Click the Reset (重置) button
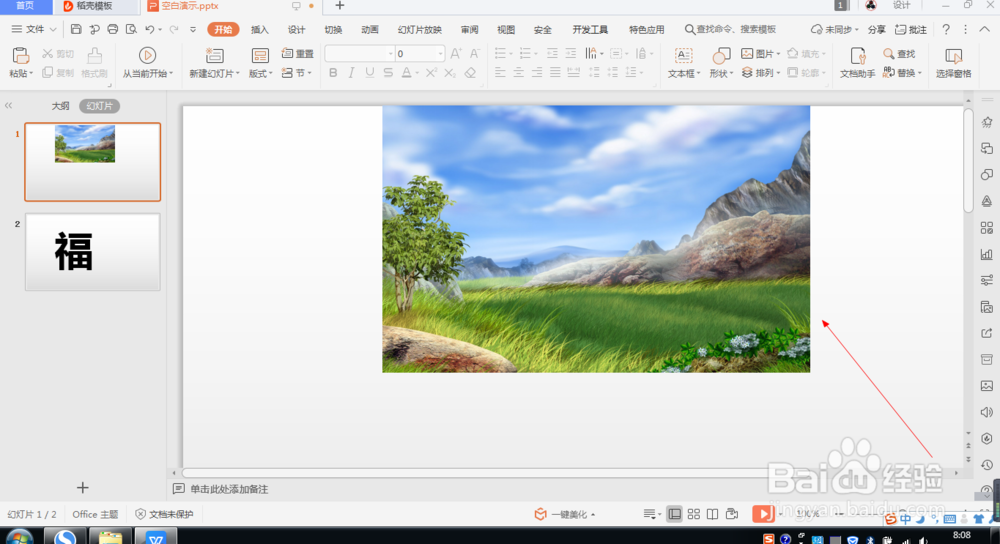This screenshot has width=1000, height=544. [298, 54]
